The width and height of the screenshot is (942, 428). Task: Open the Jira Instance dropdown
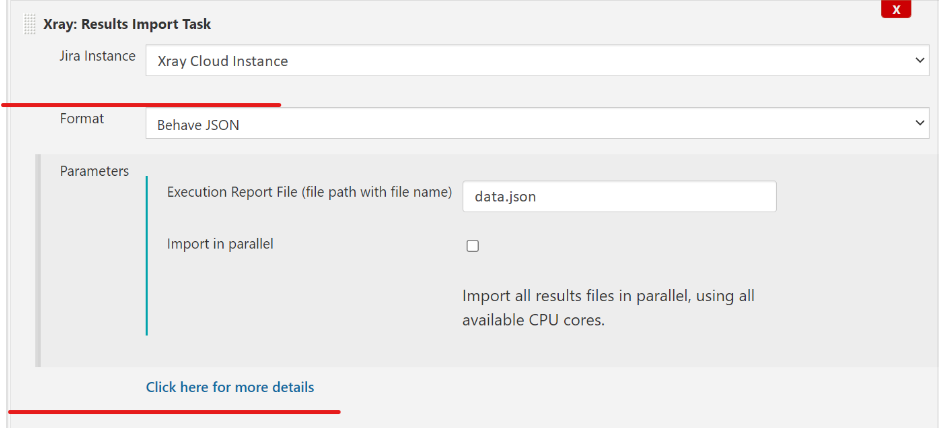[537, 61]
